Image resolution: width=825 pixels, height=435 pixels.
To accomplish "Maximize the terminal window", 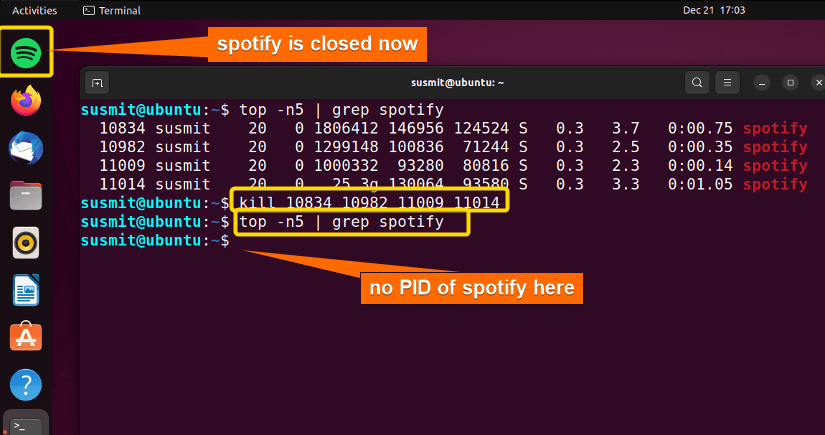I will (x=790, y=83).
